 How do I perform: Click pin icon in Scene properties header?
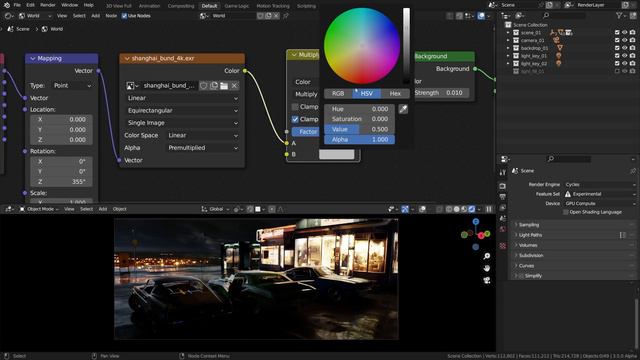(x=632, y=171)
